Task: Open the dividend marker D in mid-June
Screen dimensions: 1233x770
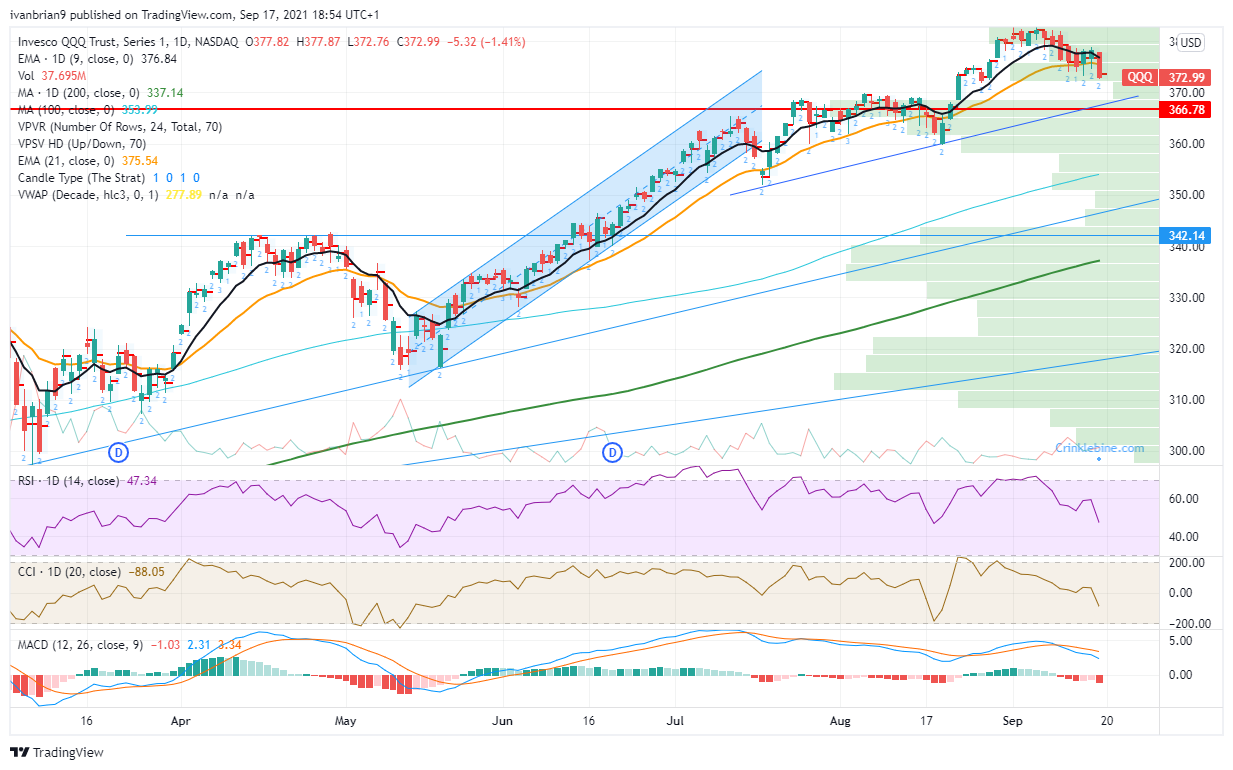Action: click(x=612, y=452)
